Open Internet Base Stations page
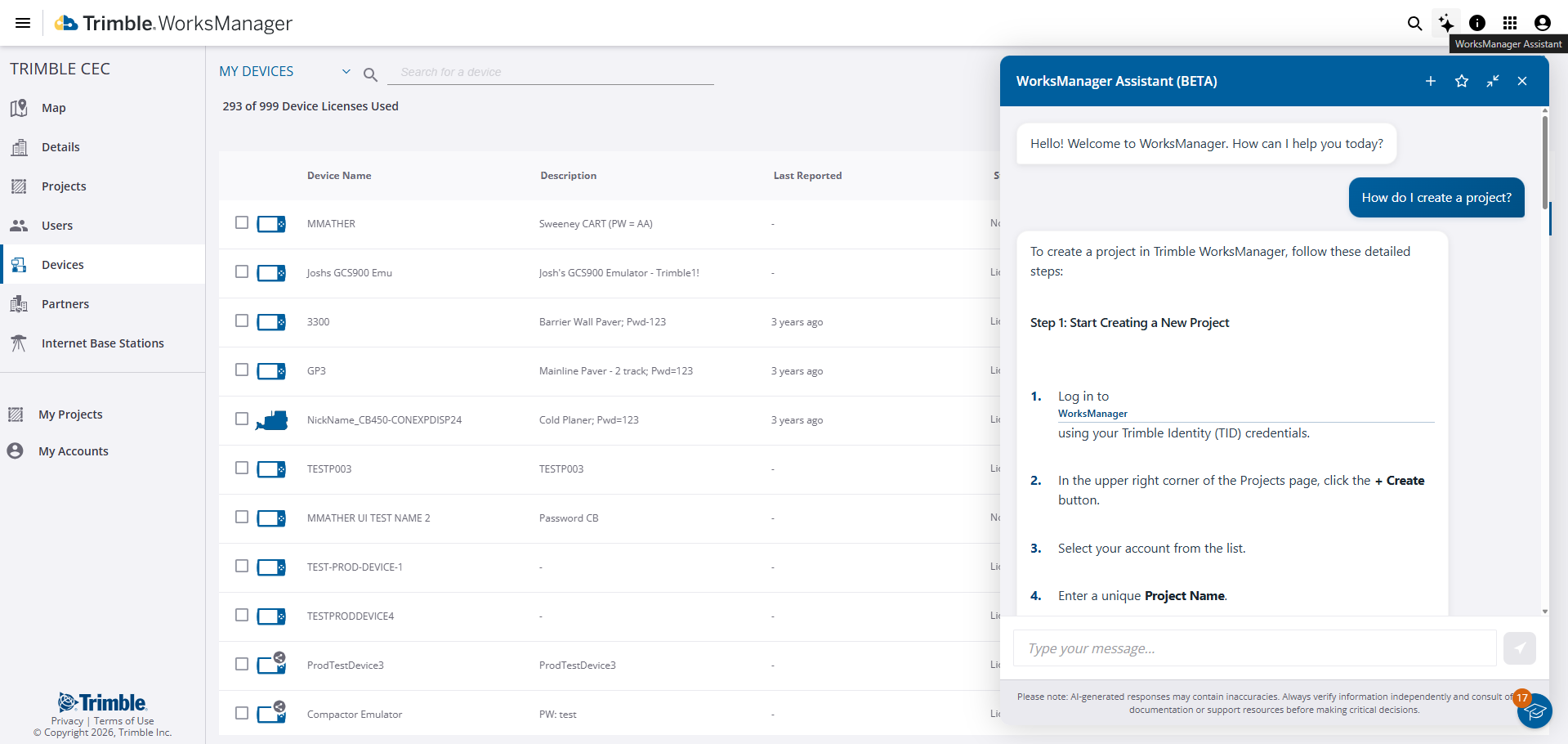1568x744 pixels. [x=102, y=343]
